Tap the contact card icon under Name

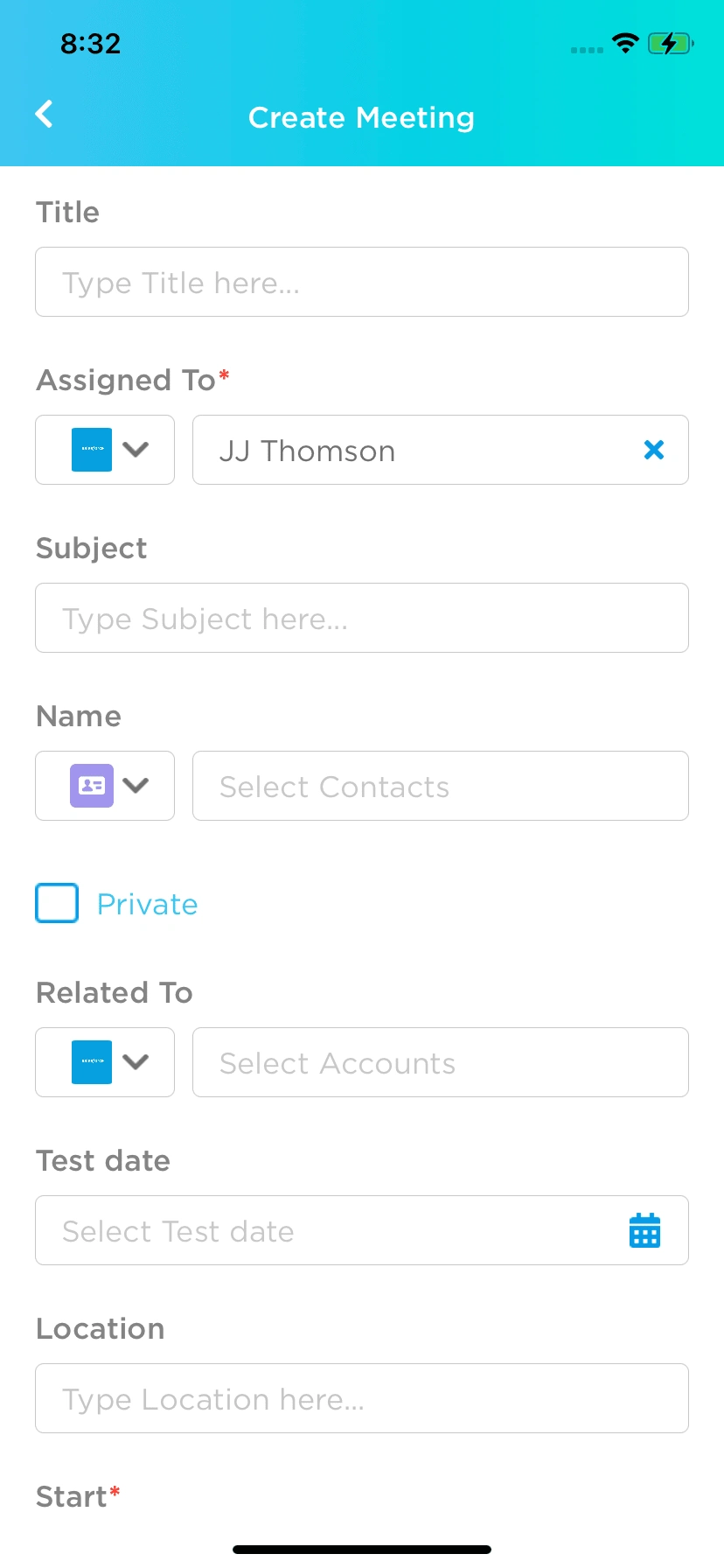coord(92,786)
